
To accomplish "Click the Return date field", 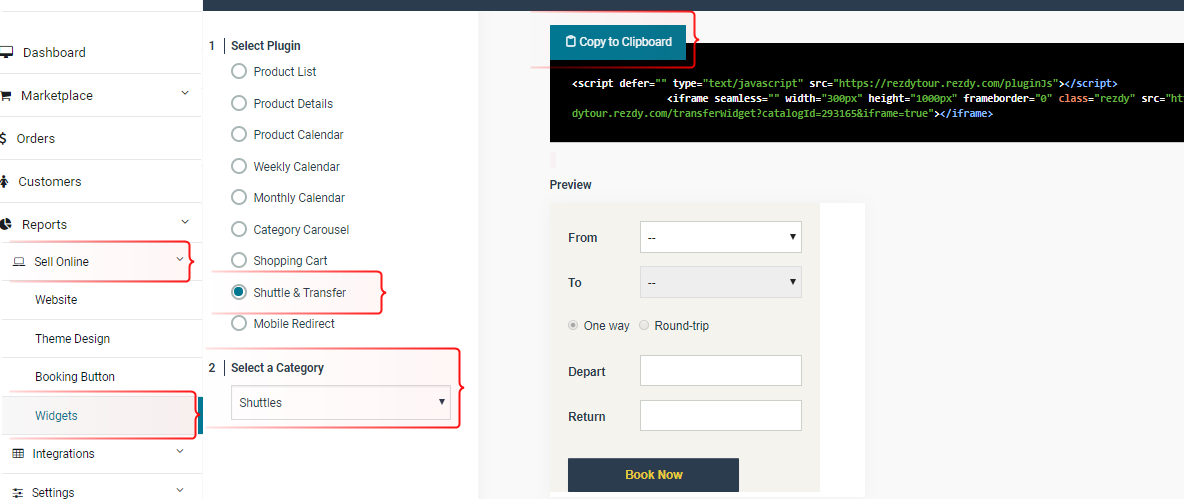I will [x=720, y=416].
